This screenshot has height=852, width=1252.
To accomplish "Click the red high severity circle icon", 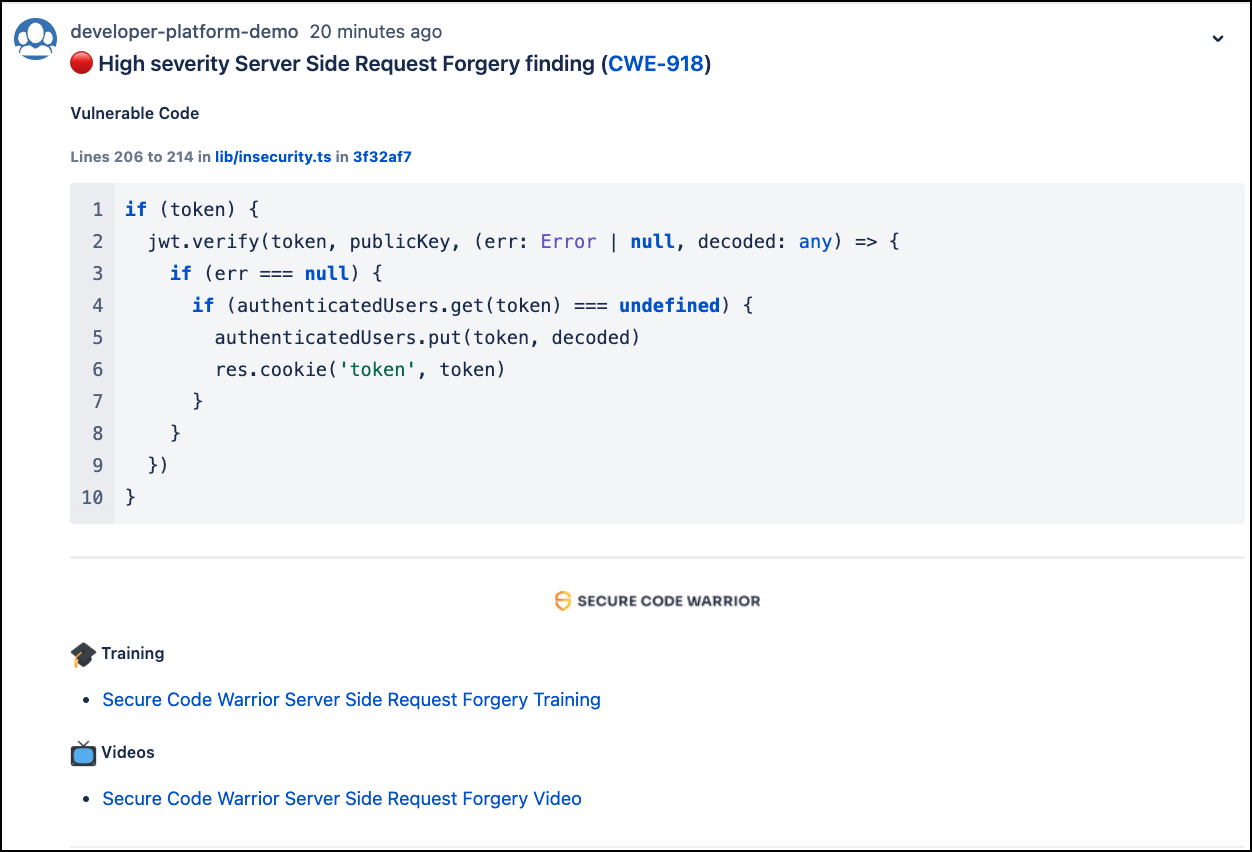I will 82,64.
